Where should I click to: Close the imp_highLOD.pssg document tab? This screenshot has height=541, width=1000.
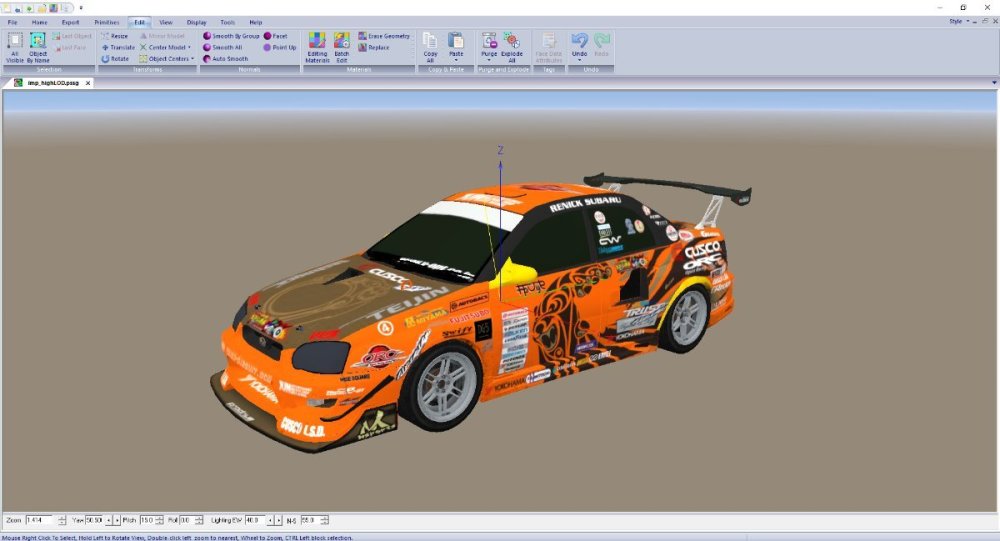coord(87,83)
